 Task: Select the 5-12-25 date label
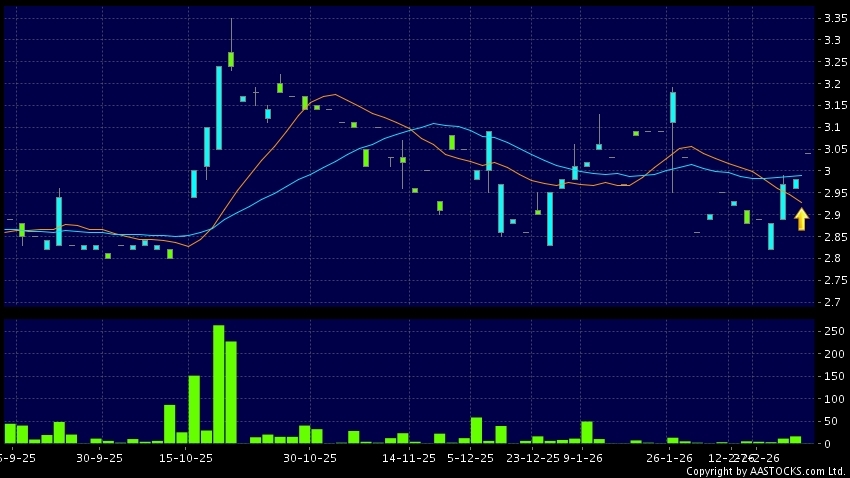click(470, 458)
